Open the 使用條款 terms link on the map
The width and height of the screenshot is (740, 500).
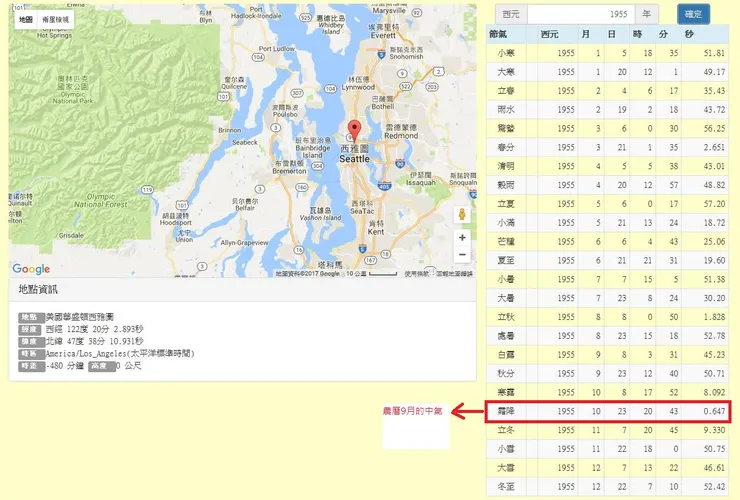(416, 273)
